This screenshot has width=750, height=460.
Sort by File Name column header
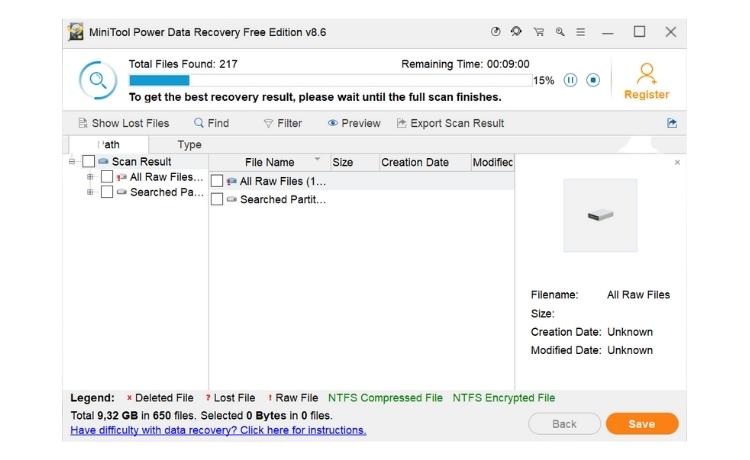(269, 163)
